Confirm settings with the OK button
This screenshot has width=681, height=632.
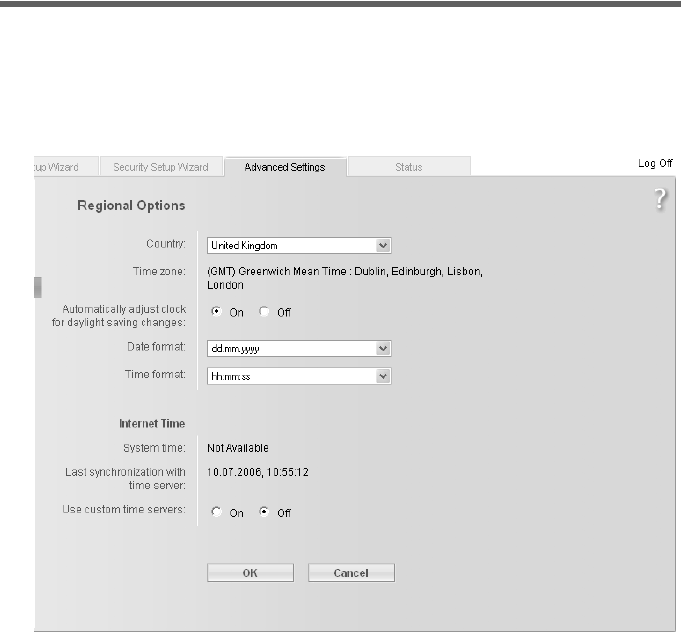pos(250,573)
